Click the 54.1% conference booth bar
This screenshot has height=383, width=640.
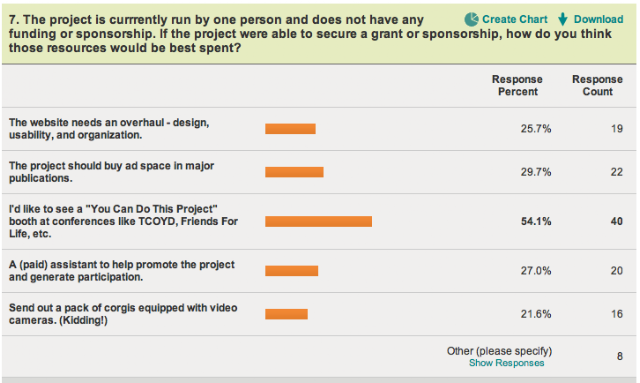[x=318, y=221]
